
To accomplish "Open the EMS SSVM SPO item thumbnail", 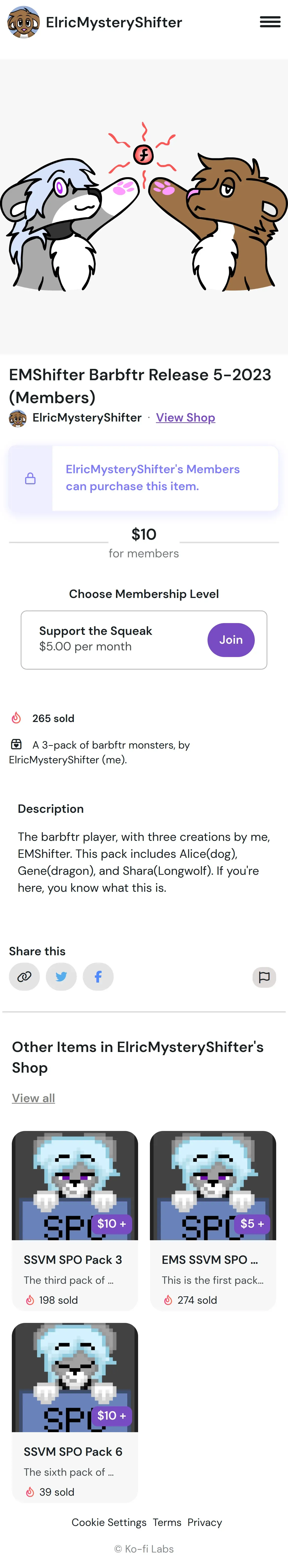I will [212, 1185].
